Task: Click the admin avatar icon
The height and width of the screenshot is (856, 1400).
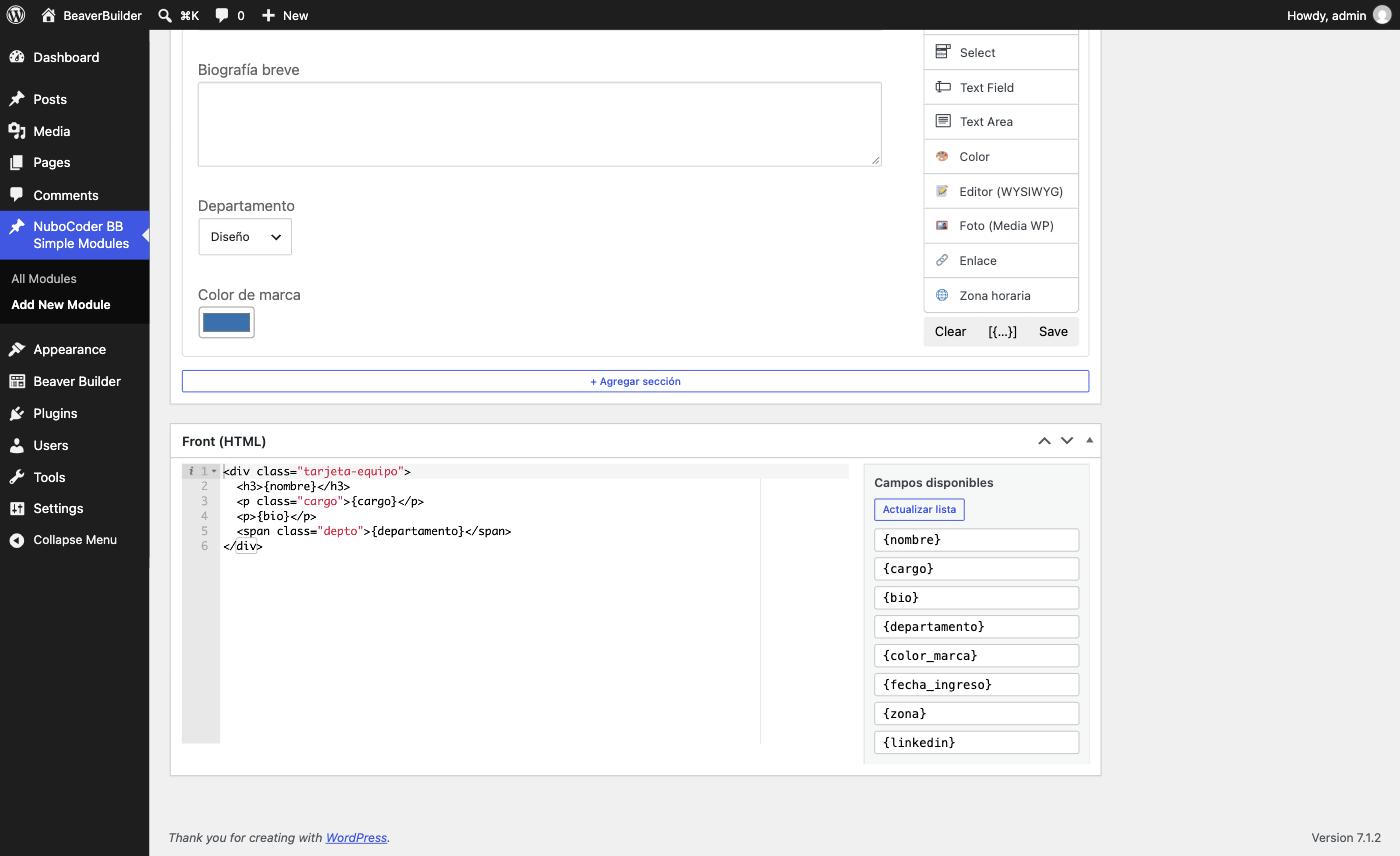Action: [x=1382, y=15]
